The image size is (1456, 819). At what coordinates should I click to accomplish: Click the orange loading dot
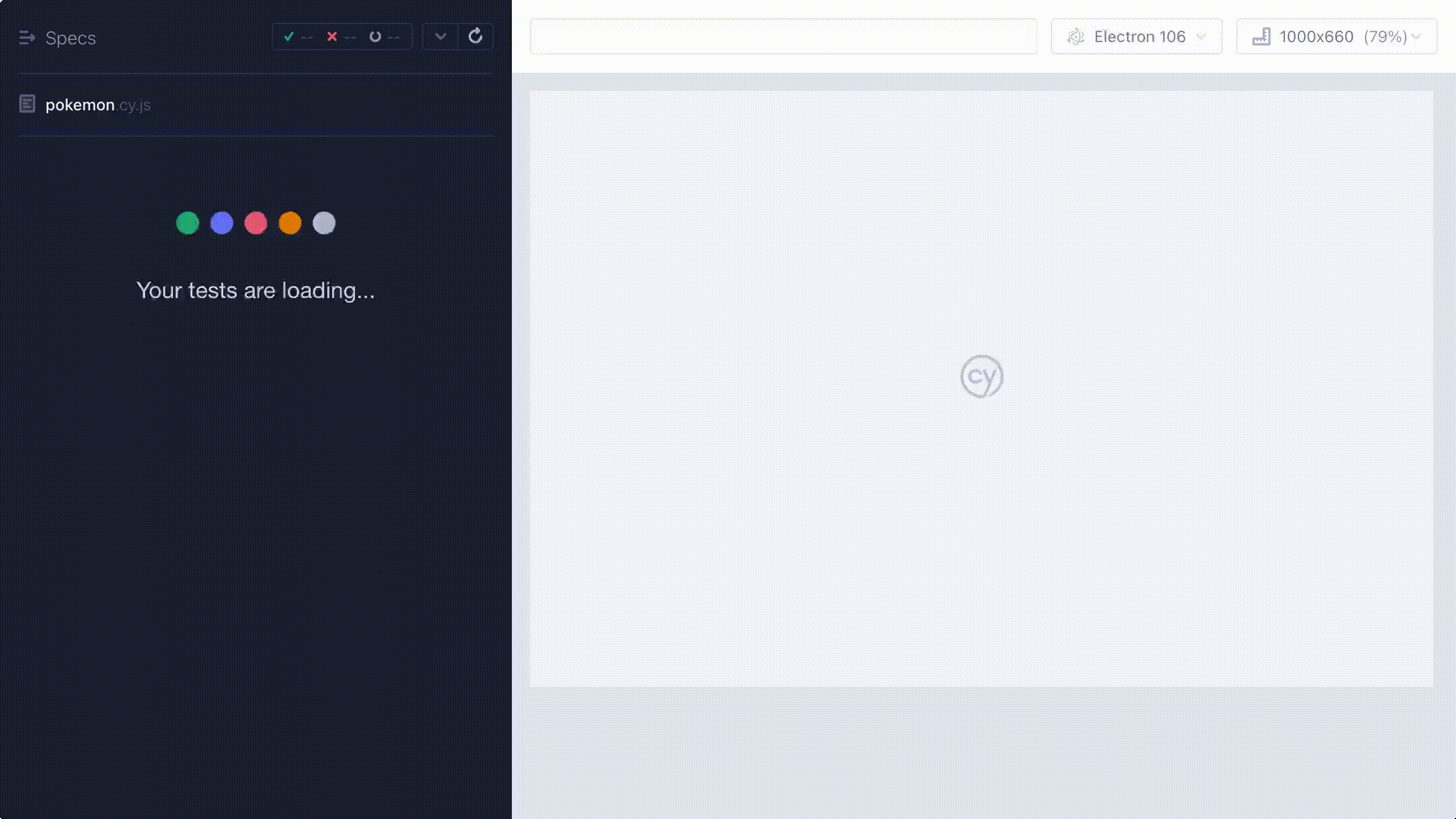pos(290,223)
